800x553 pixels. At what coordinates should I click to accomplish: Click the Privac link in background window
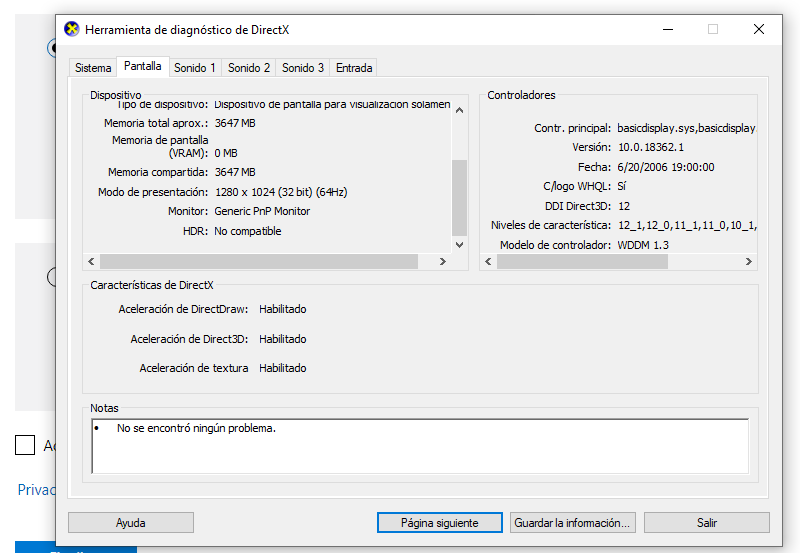tap(36, 490)
